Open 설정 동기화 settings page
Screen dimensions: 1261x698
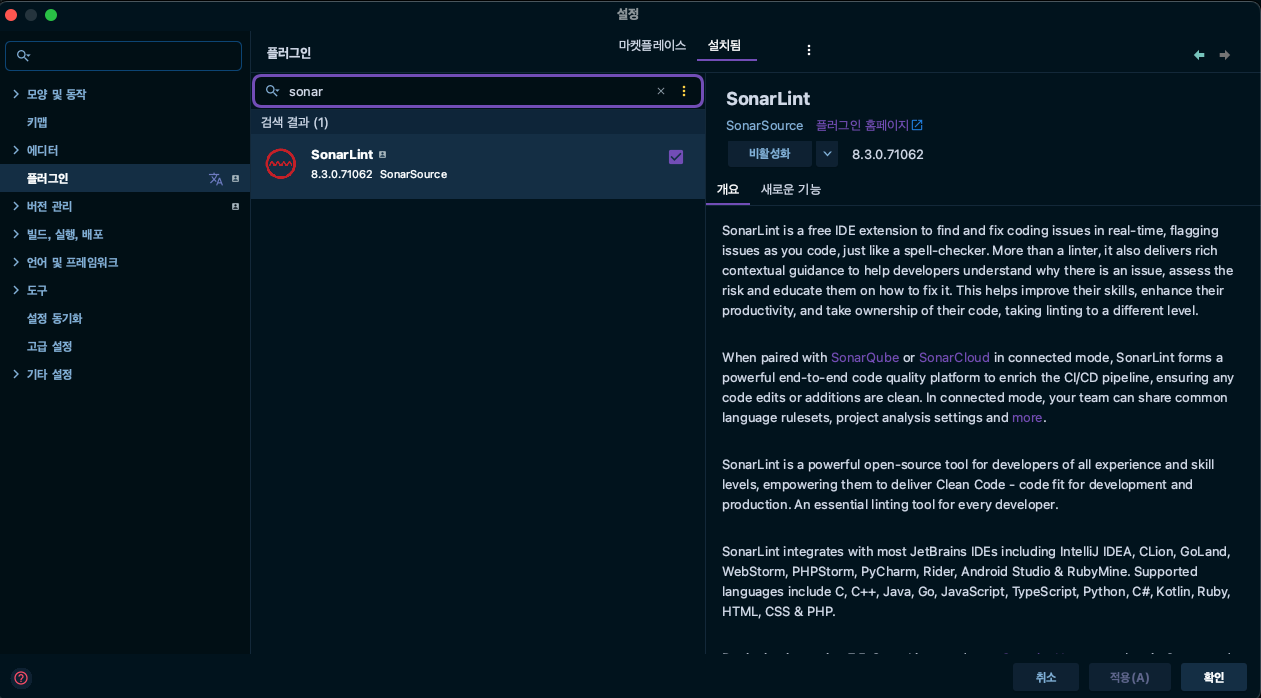coord(54,318)
